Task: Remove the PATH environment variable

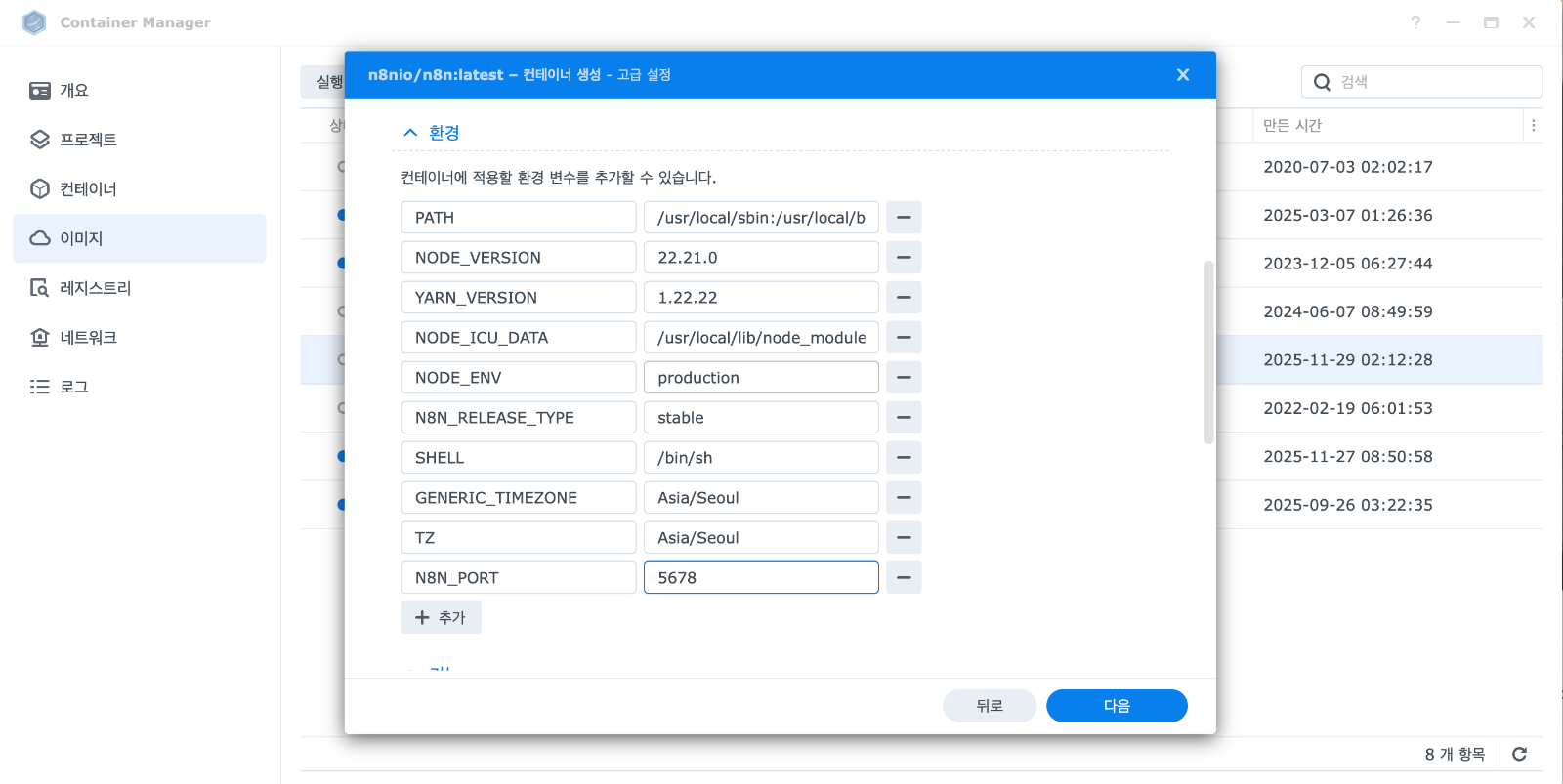Action: click(904, 218)
